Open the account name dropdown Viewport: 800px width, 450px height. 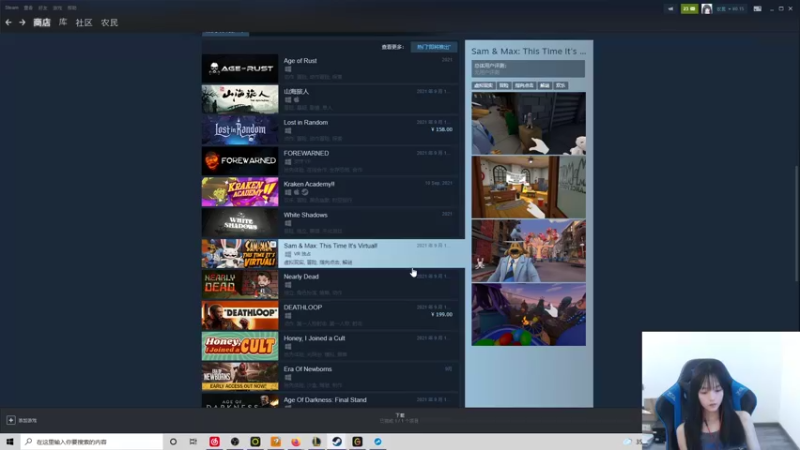730,9
